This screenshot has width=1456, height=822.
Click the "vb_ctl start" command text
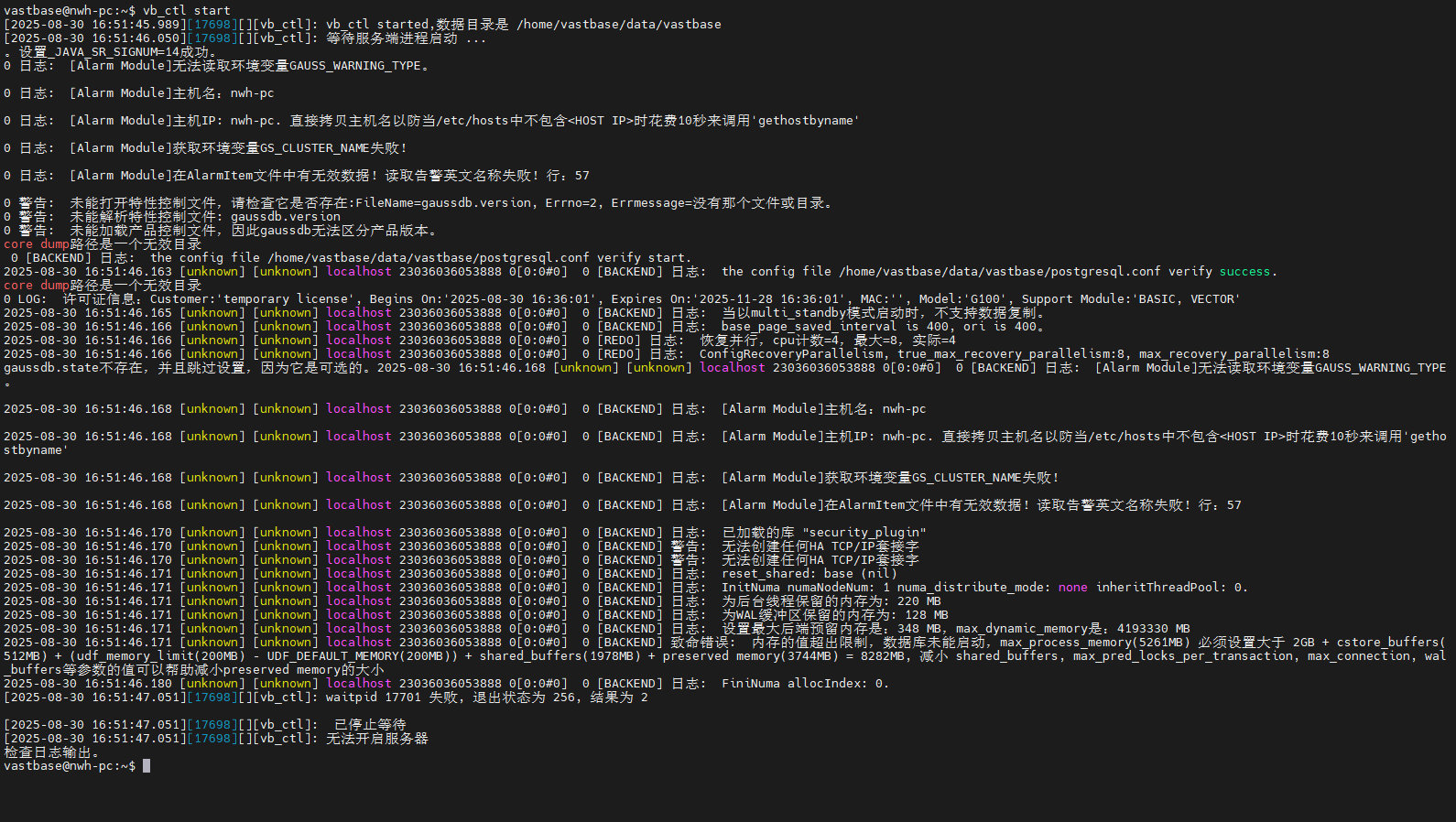187,11
